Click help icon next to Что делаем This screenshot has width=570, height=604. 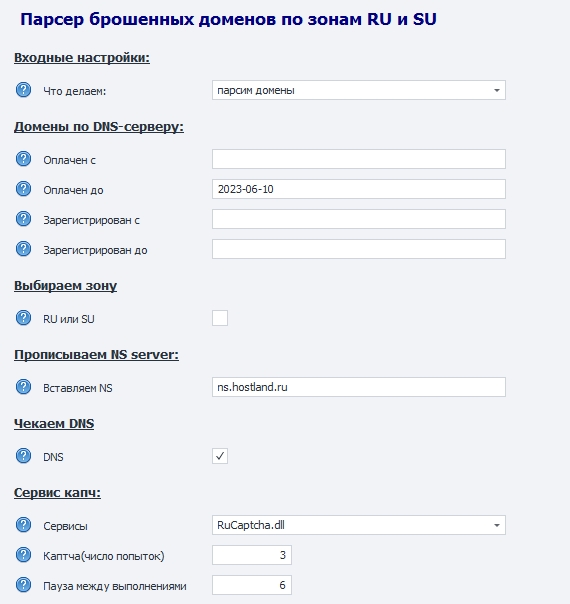23,90
